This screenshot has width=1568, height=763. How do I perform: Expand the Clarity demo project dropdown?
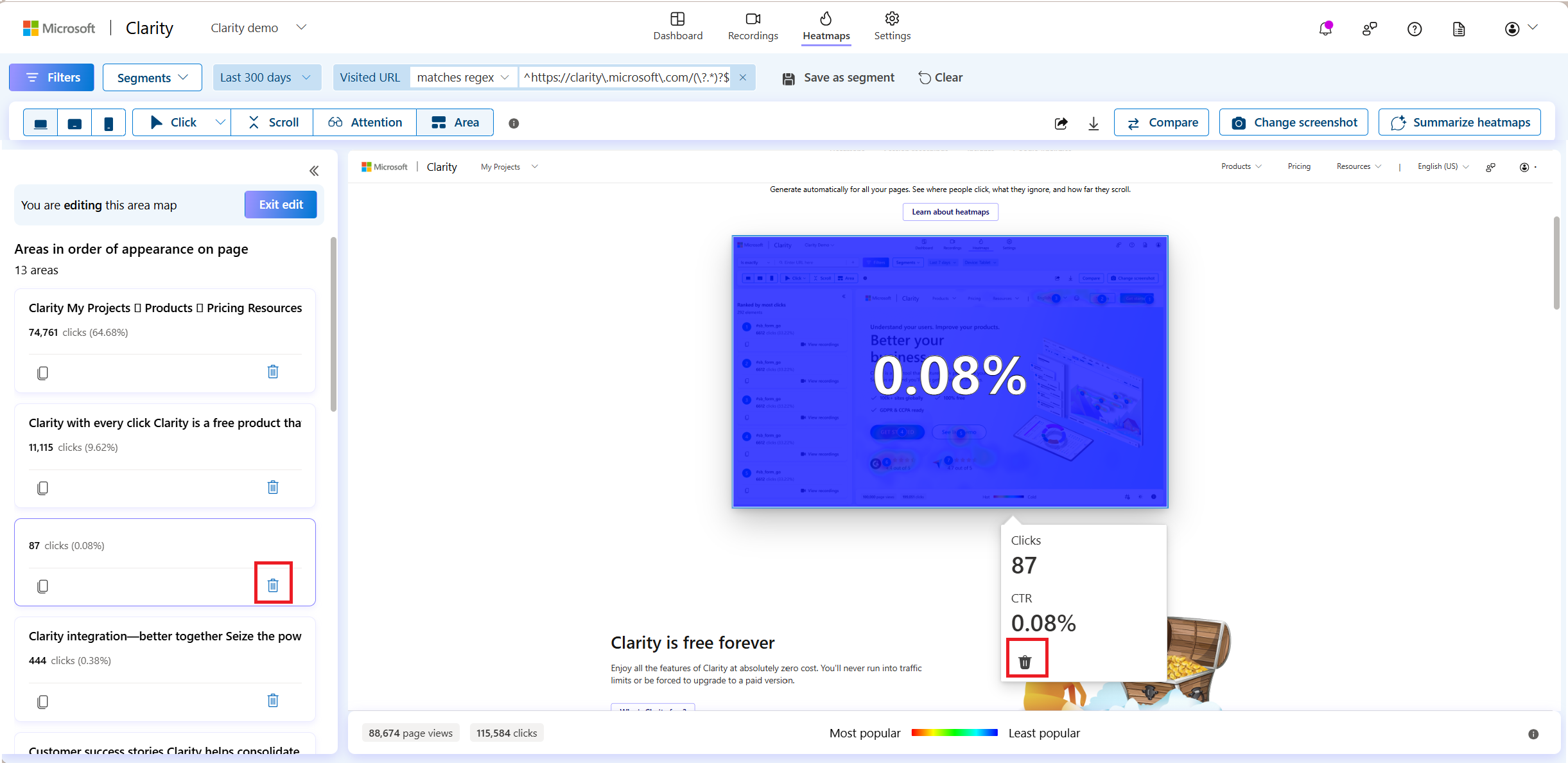click(301, 27)
